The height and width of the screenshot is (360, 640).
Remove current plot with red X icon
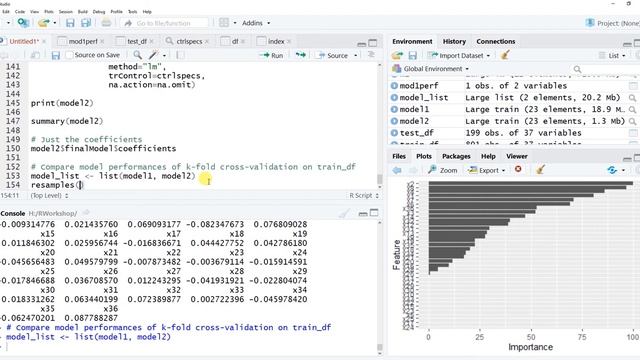click(x=518, y=169)
